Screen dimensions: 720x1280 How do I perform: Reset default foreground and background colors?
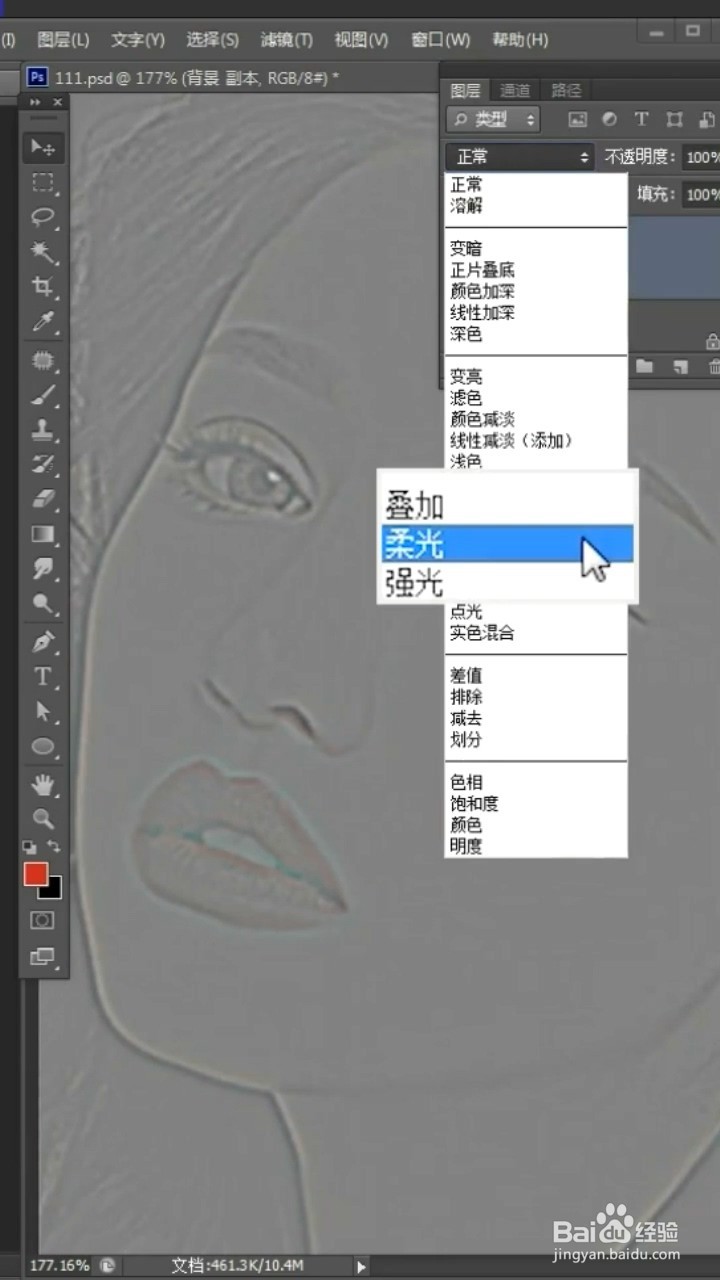click(x=30, y=846)
